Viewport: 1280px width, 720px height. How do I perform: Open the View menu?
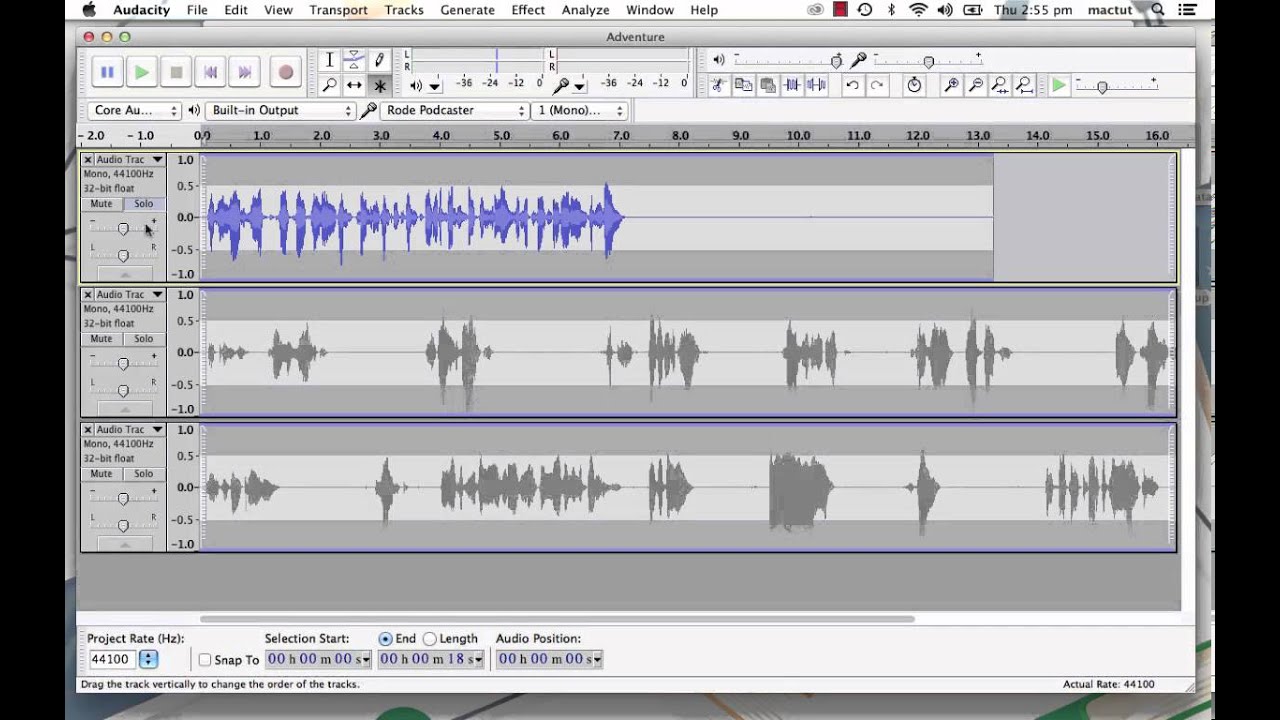coord(278,10)
